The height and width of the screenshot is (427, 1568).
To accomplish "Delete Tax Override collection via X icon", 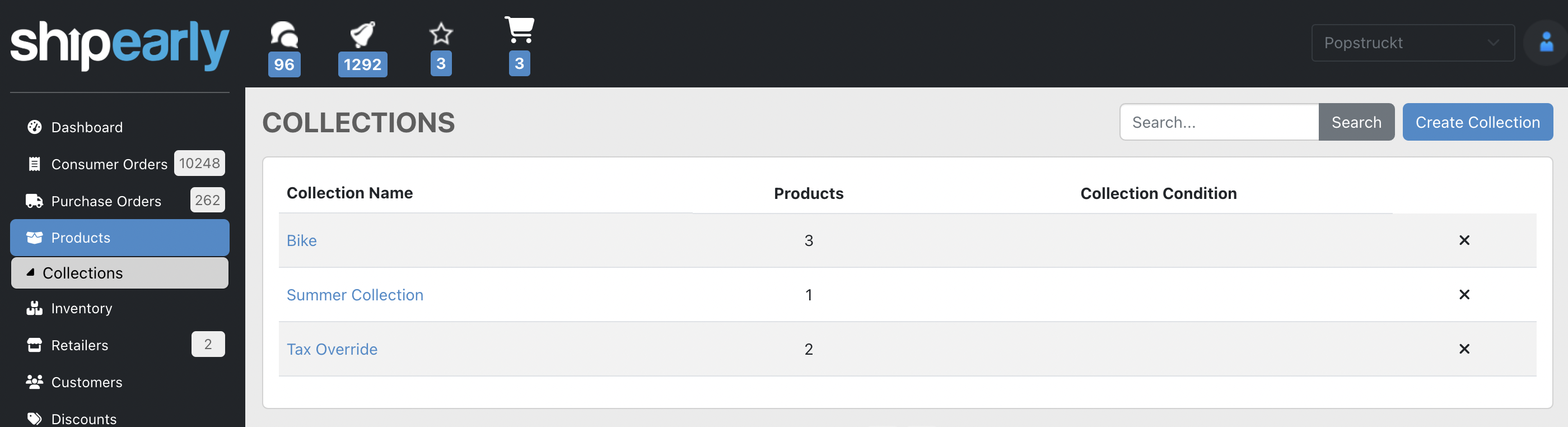I will 1464,349.
